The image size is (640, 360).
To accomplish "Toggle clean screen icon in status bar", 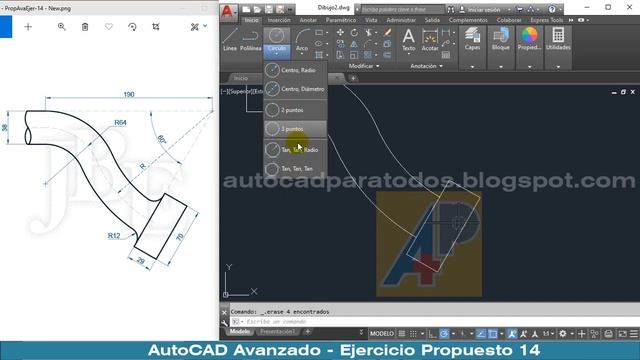I will [x=622, y=334].
